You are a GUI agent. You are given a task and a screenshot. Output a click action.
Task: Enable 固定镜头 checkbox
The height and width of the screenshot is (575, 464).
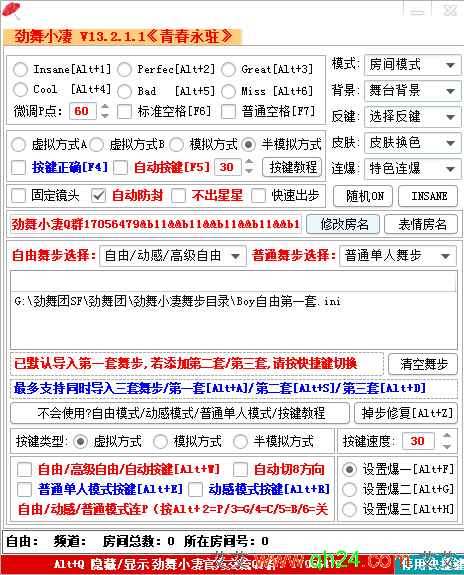click(x=18, y=196)
